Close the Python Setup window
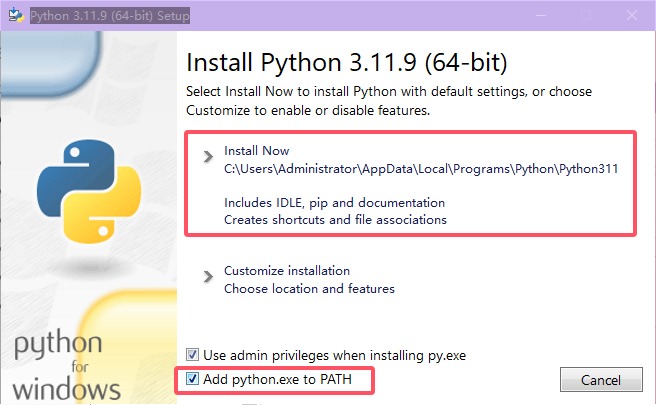656x405 pixels. point(632,15)
